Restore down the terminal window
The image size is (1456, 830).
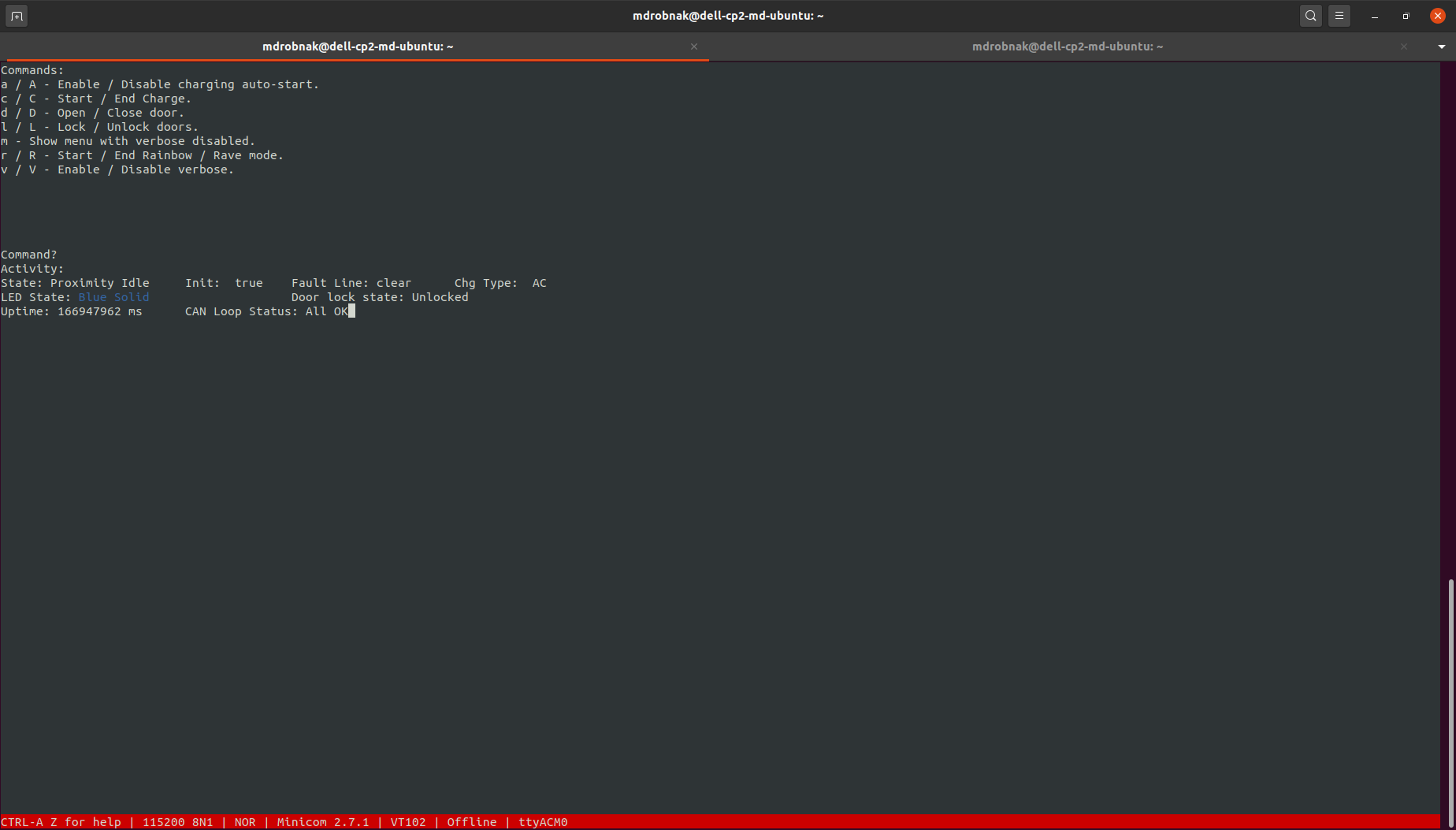[1406, 16]
